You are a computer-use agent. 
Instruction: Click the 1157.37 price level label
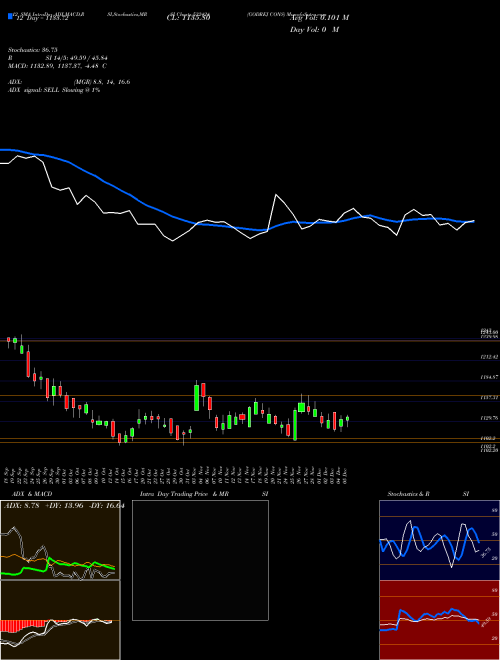pos(489,397)
